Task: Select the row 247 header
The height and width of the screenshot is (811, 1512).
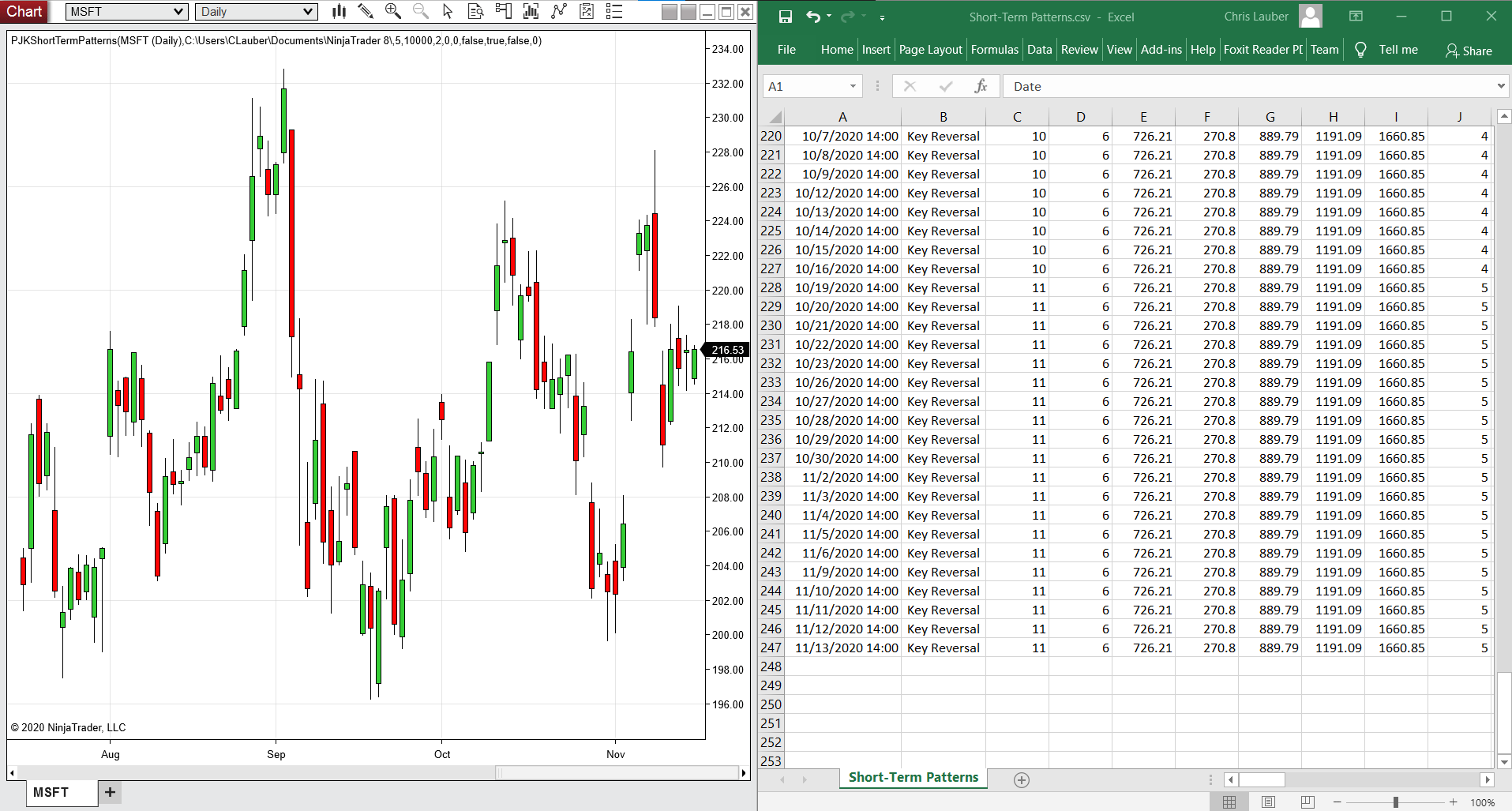Action: click(x=771, y=648)
